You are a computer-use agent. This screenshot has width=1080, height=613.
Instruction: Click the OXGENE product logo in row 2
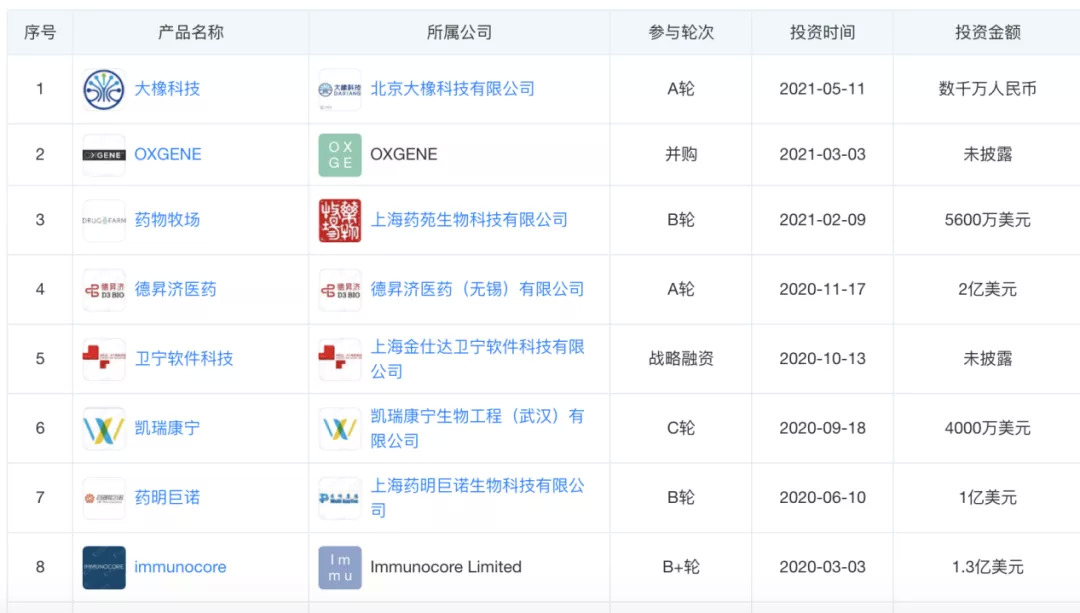point(104,155)
